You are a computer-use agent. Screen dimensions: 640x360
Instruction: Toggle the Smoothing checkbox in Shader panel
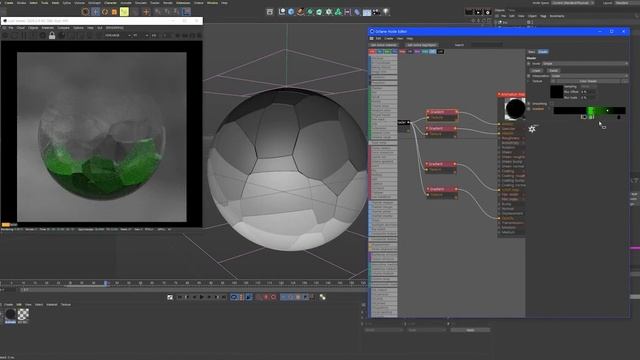coord(552,104)
